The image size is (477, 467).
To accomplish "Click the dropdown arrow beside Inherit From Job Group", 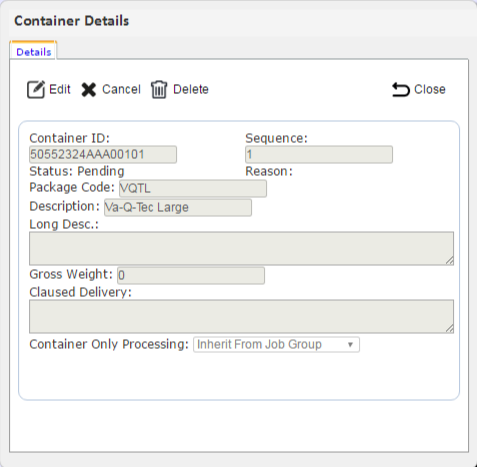I will (350, 345).
